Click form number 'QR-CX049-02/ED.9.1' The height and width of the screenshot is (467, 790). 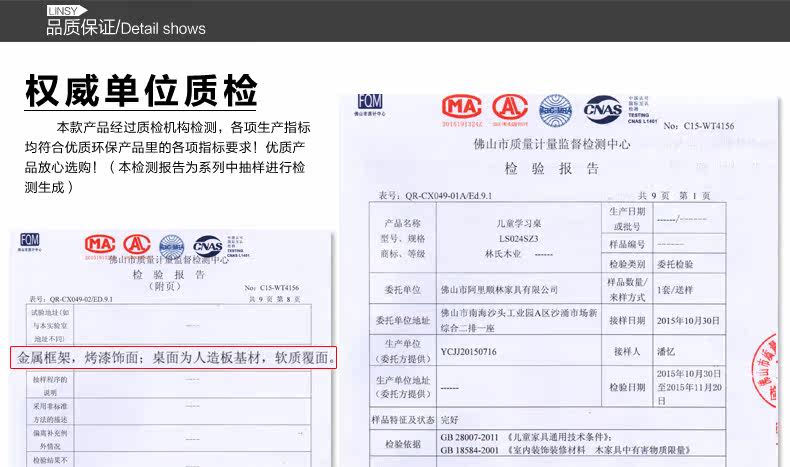pos(81,299)
